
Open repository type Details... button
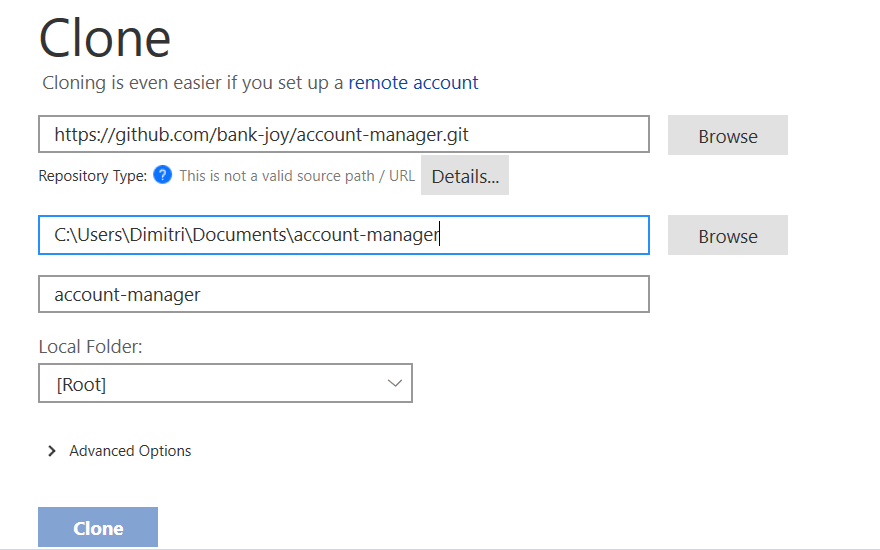(464, 176)
